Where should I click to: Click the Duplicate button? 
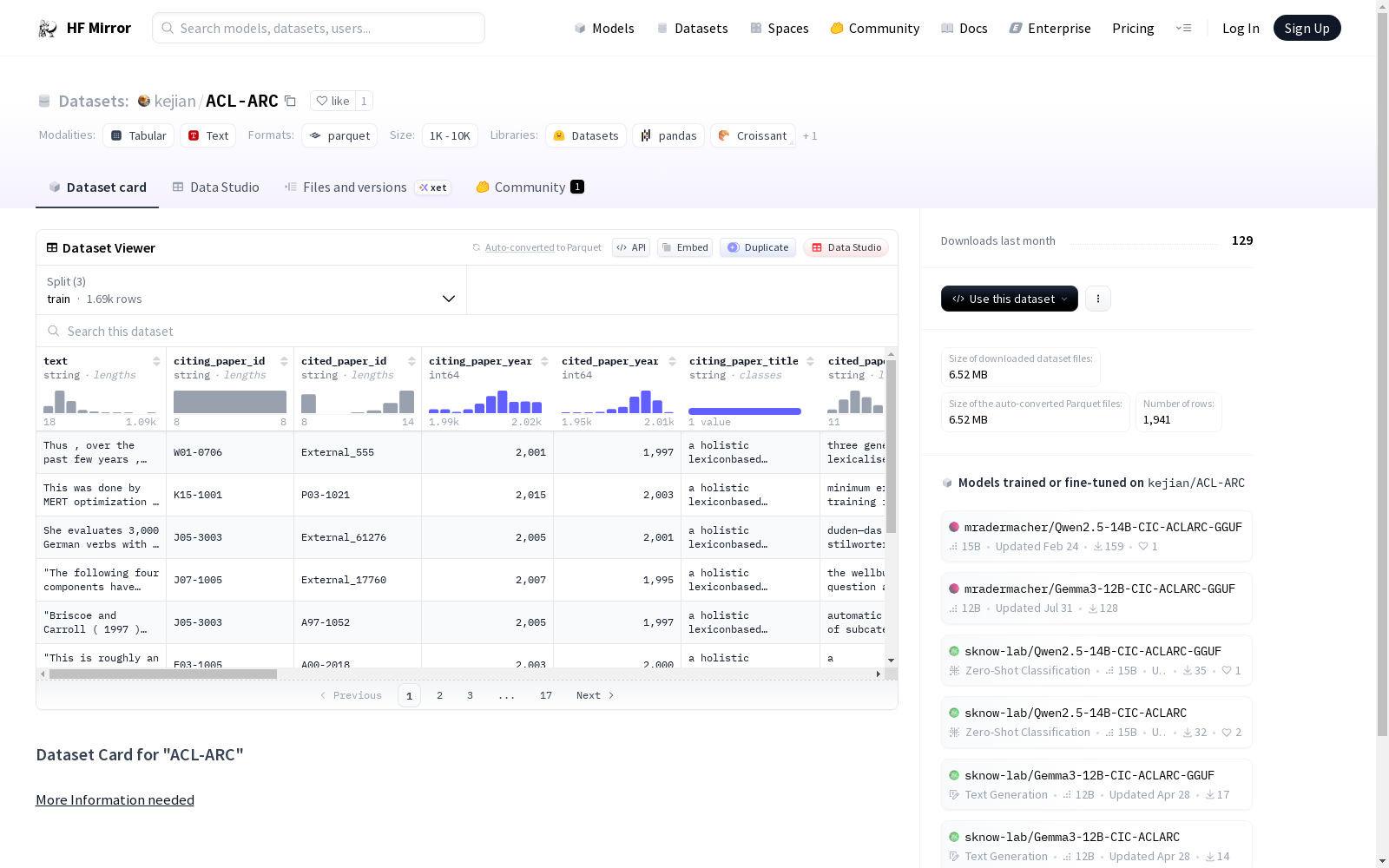(758, 247)
